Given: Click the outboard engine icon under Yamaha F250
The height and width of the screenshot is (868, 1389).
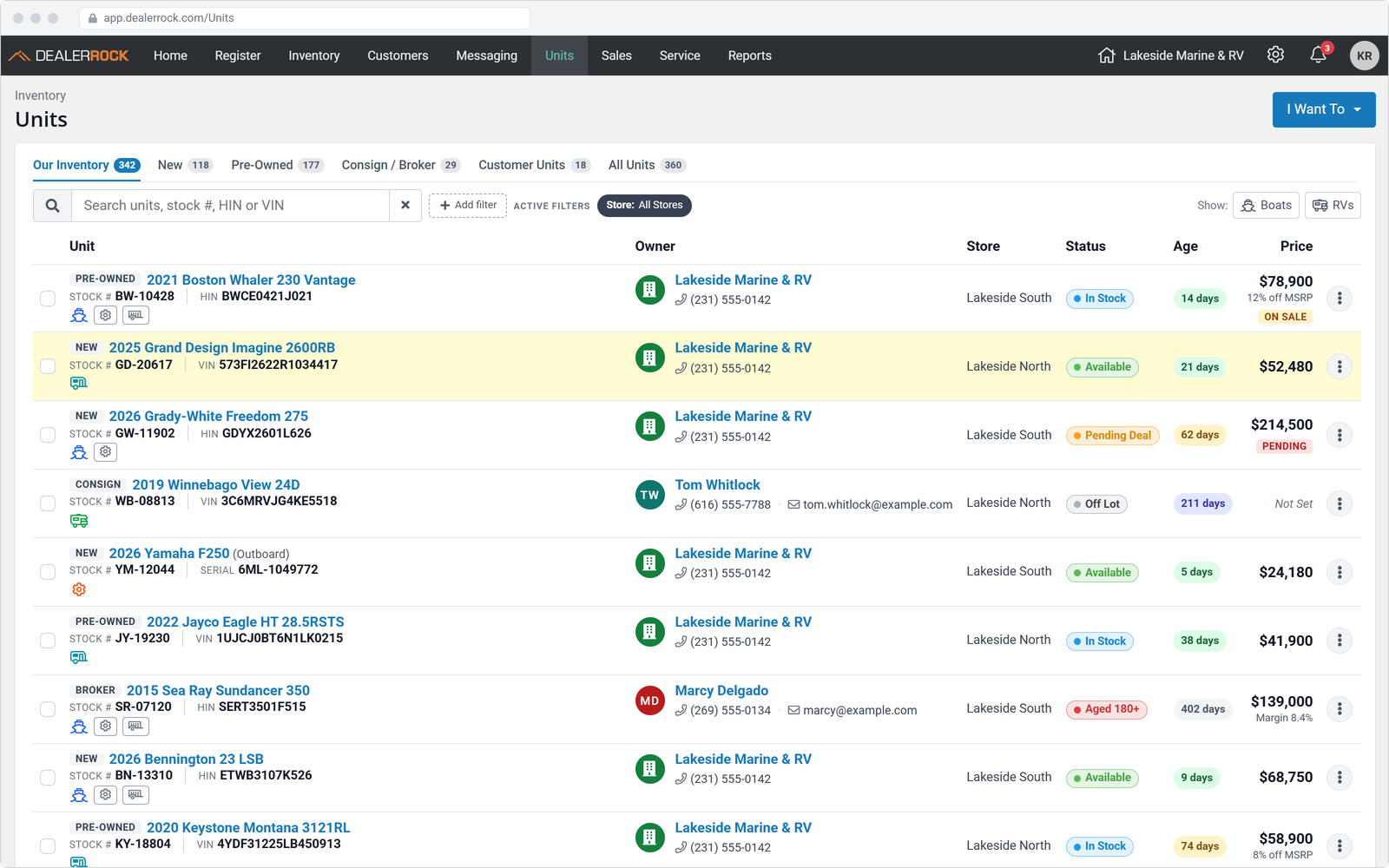Looking at the screenshot, I should (x=79, y=589).
